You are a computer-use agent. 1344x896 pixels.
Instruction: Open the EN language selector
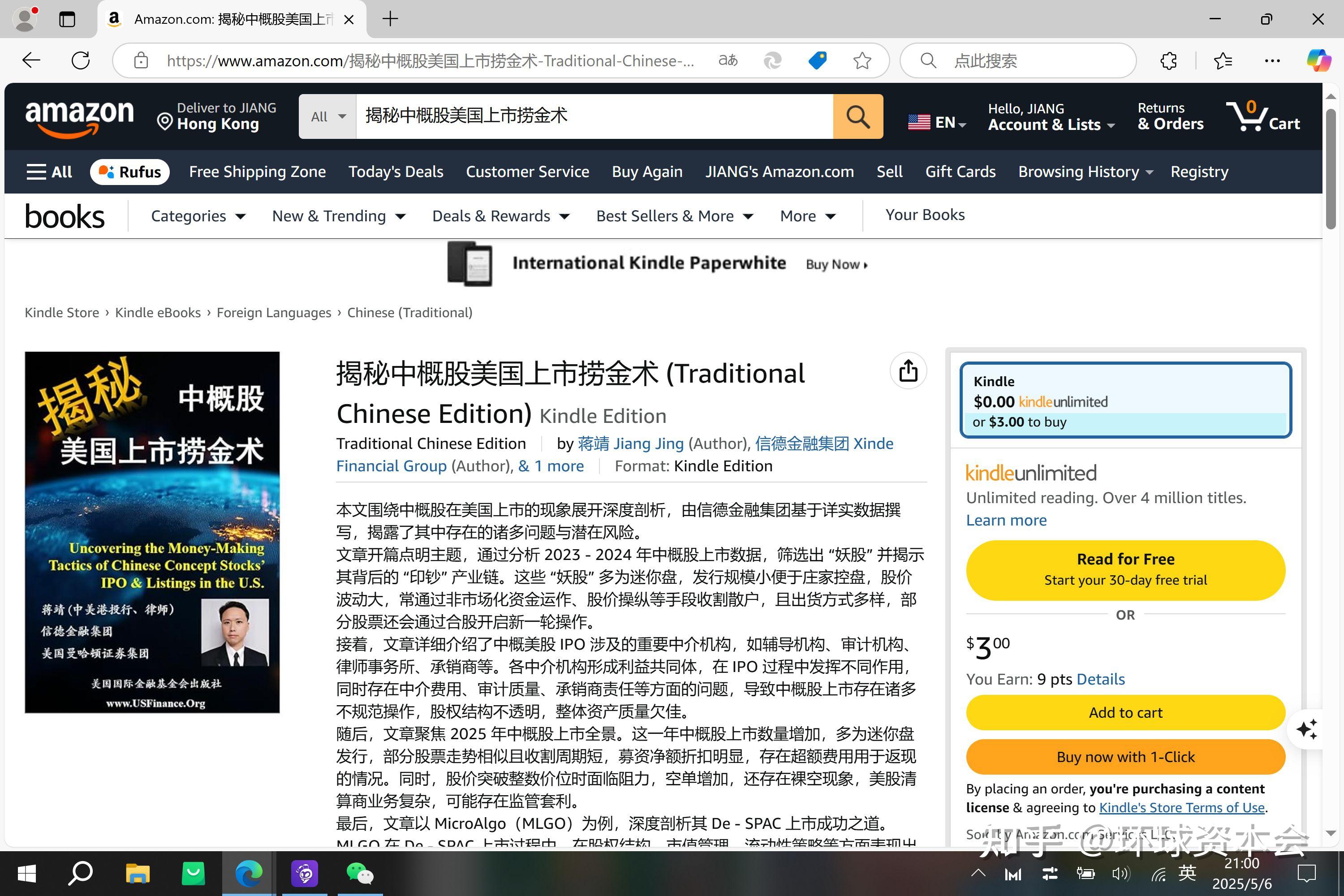[x=937, y=122]
